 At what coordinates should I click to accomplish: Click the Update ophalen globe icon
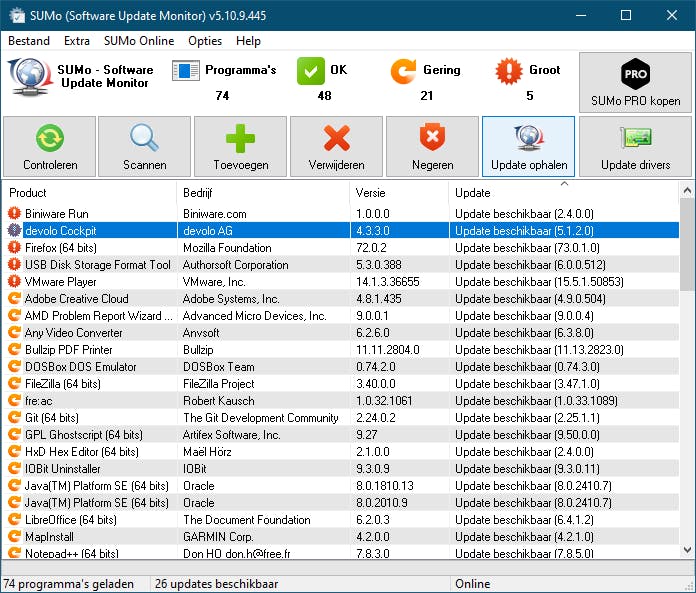pyautogui.click(x=528, y=138)
